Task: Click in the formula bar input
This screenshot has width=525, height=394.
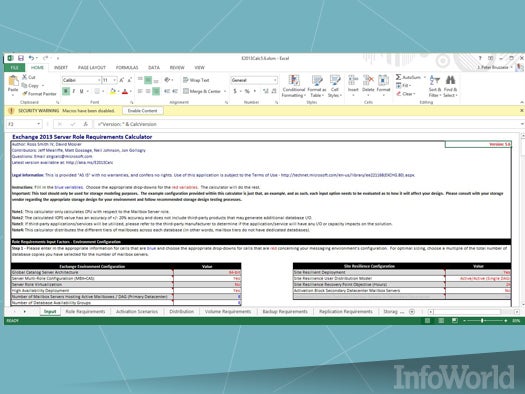Action: [306, 124]
